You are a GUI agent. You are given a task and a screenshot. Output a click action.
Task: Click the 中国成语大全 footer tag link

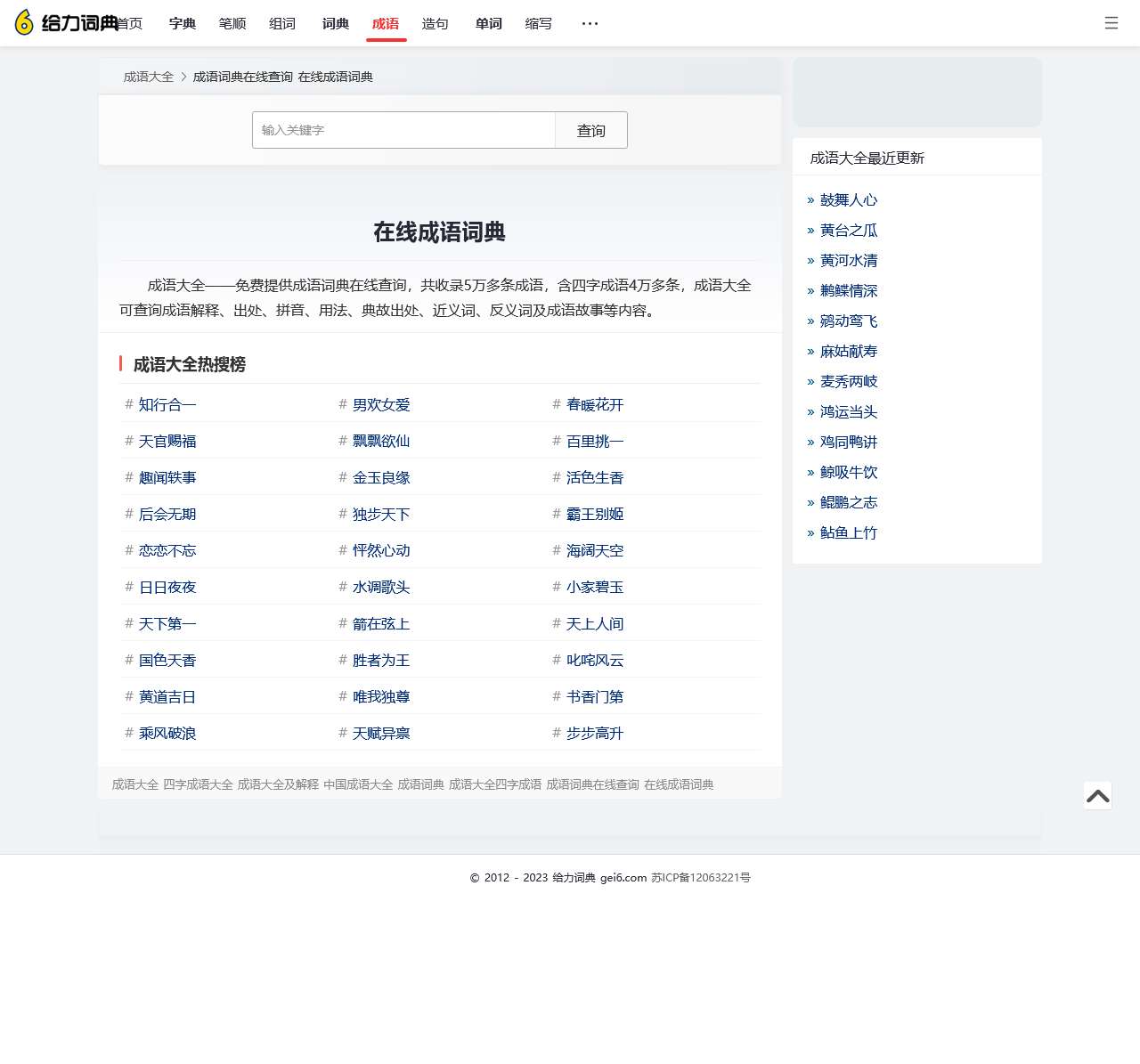click(358, 784)
